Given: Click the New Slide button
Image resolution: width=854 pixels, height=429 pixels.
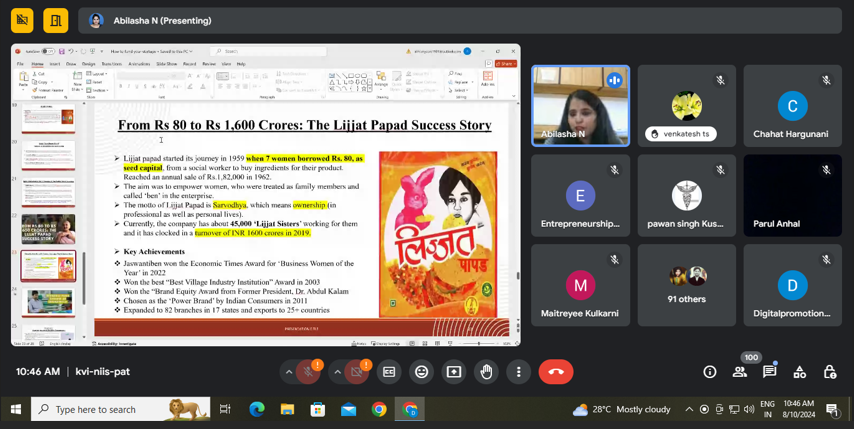Looking at the screenshot, I should click(x=77, y=81).
